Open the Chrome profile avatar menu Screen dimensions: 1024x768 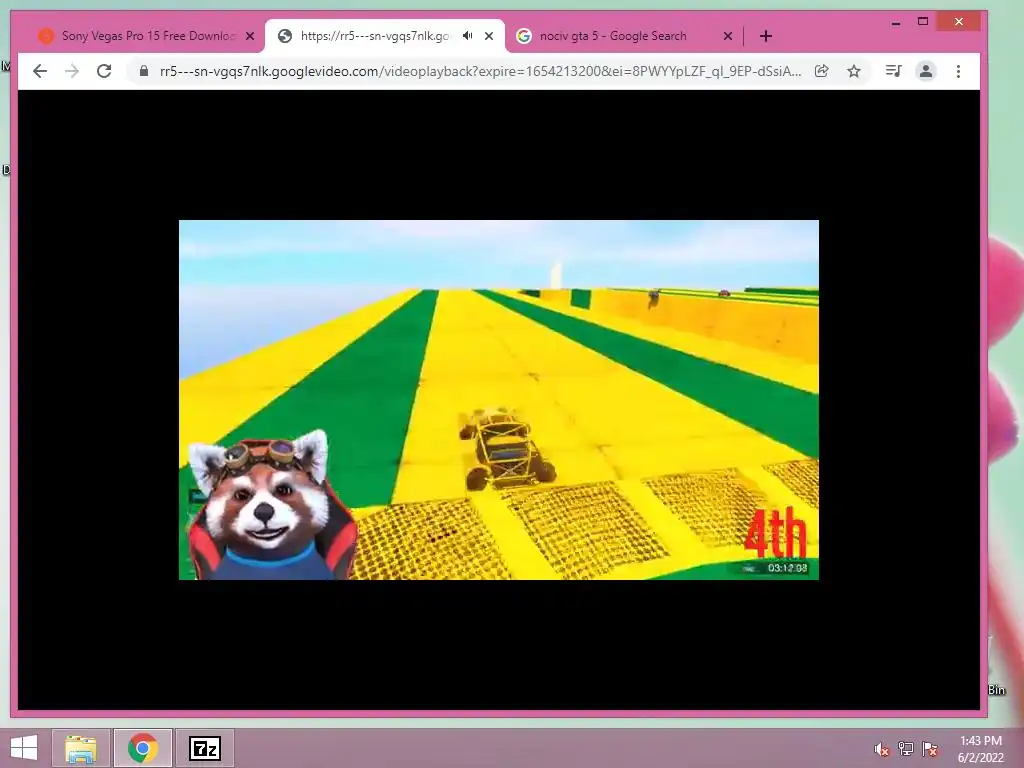point(925,71)
